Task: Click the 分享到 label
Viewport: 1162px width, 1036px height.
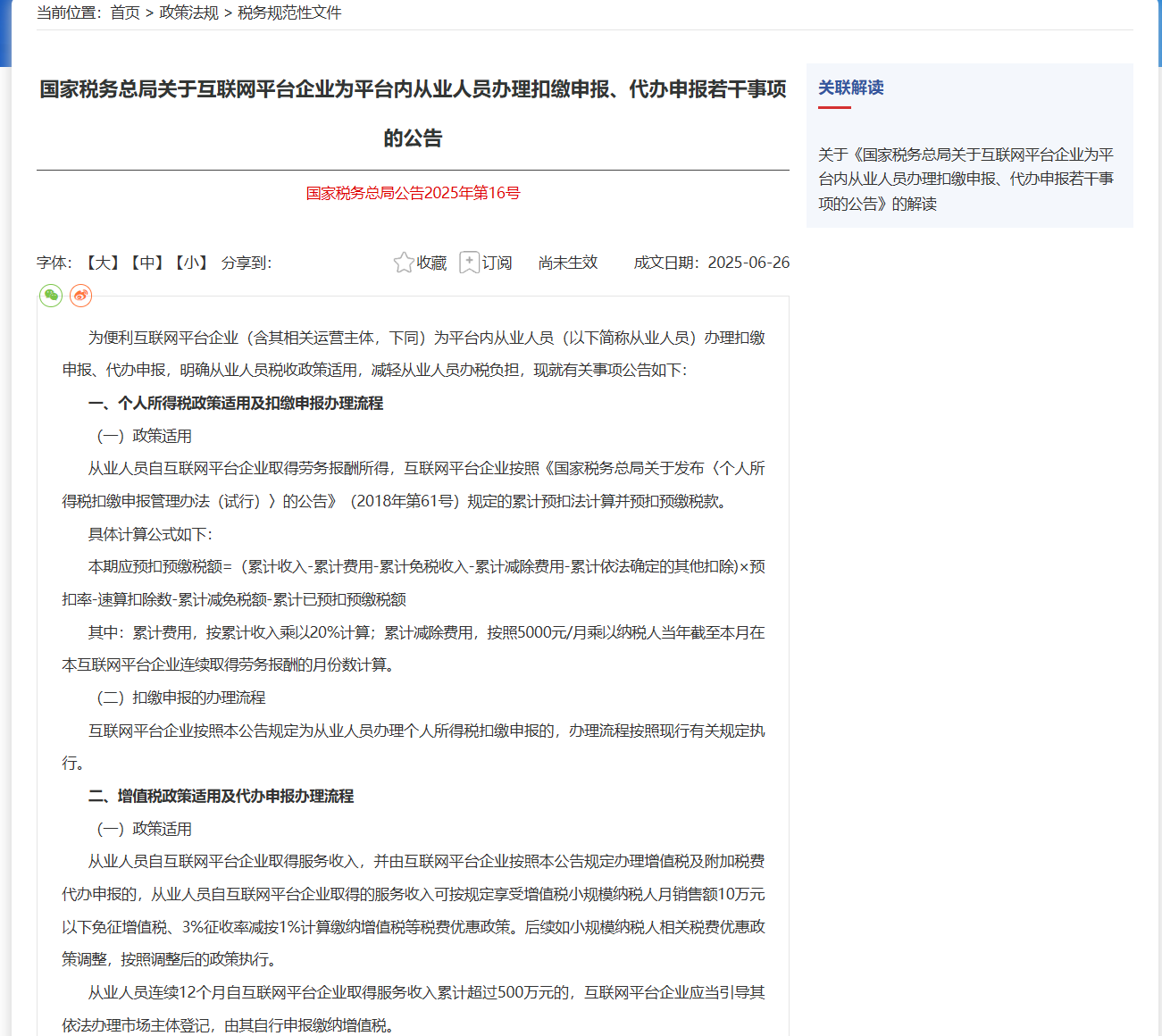Action: (247, 263)
